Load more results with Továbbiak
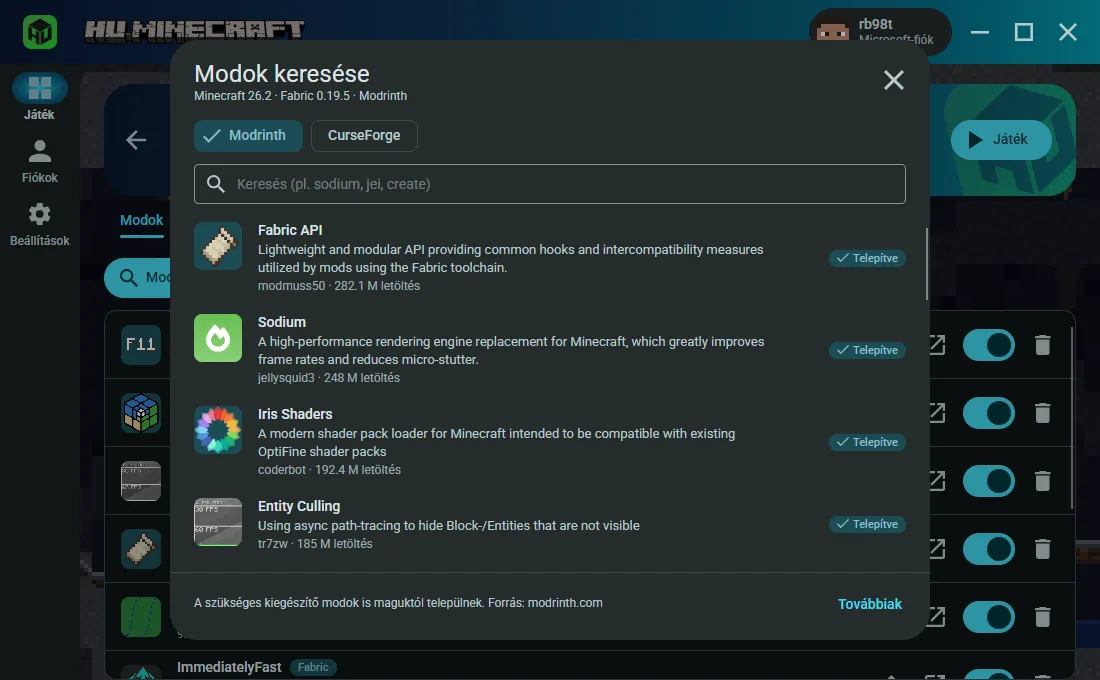Image resolution: width=1100 pixels, height=680 pixels. [870, 604]
